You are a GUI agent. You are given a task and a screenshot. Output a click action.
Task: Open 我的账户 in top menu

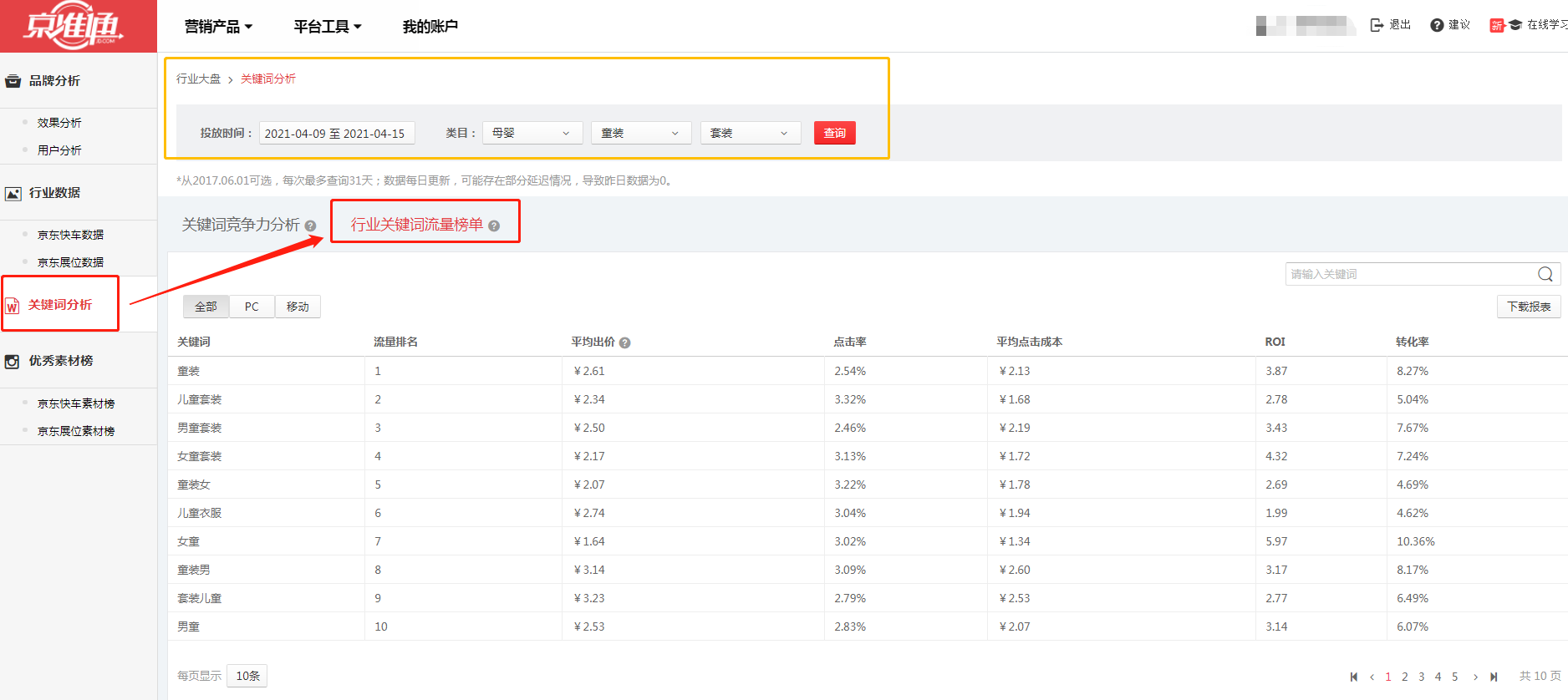tap(430, 27)
